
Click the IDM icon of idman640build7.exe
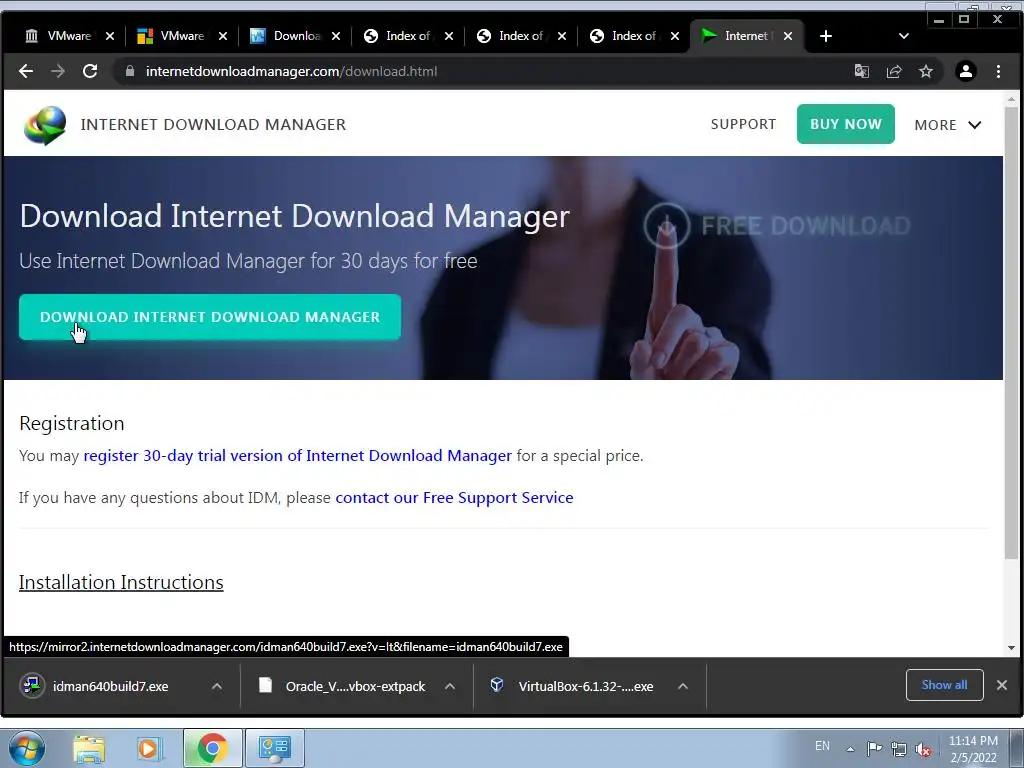pyautogui.click(x=31, y=686)
